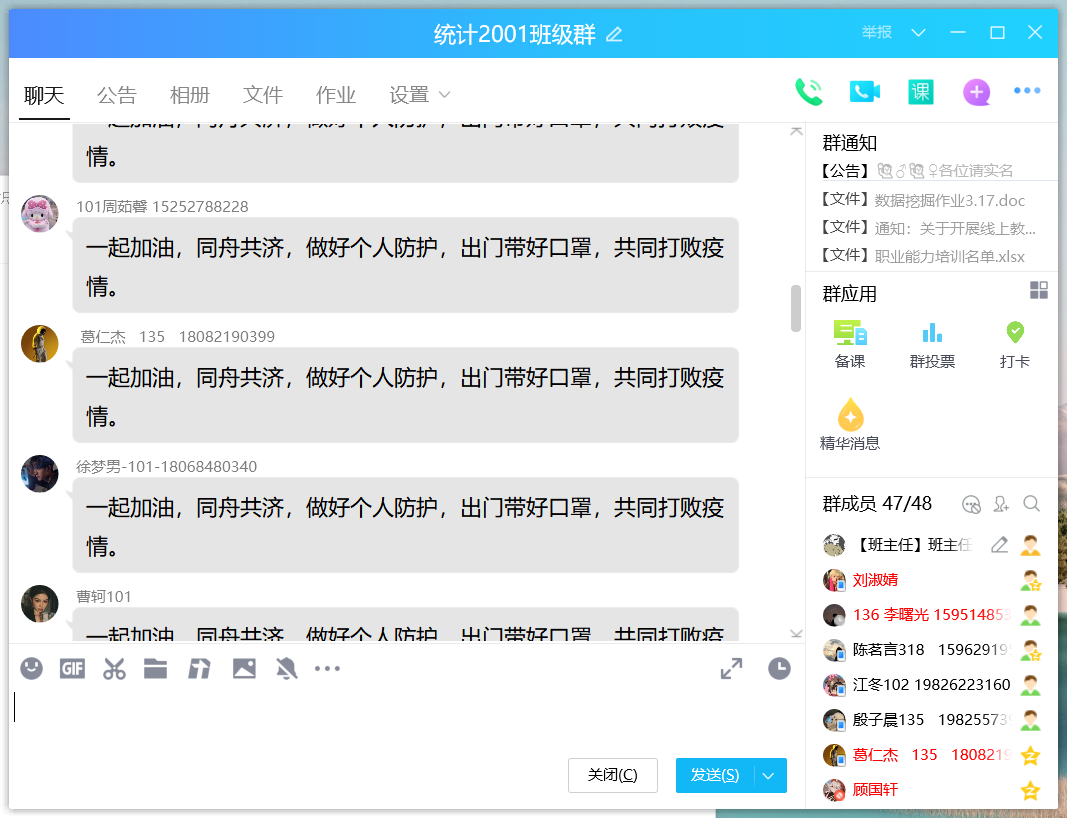Image resolution: width=1067 pixels, height=818 pixels.
Task: Click the send file folder icon
Action: (x=155, y=669)
